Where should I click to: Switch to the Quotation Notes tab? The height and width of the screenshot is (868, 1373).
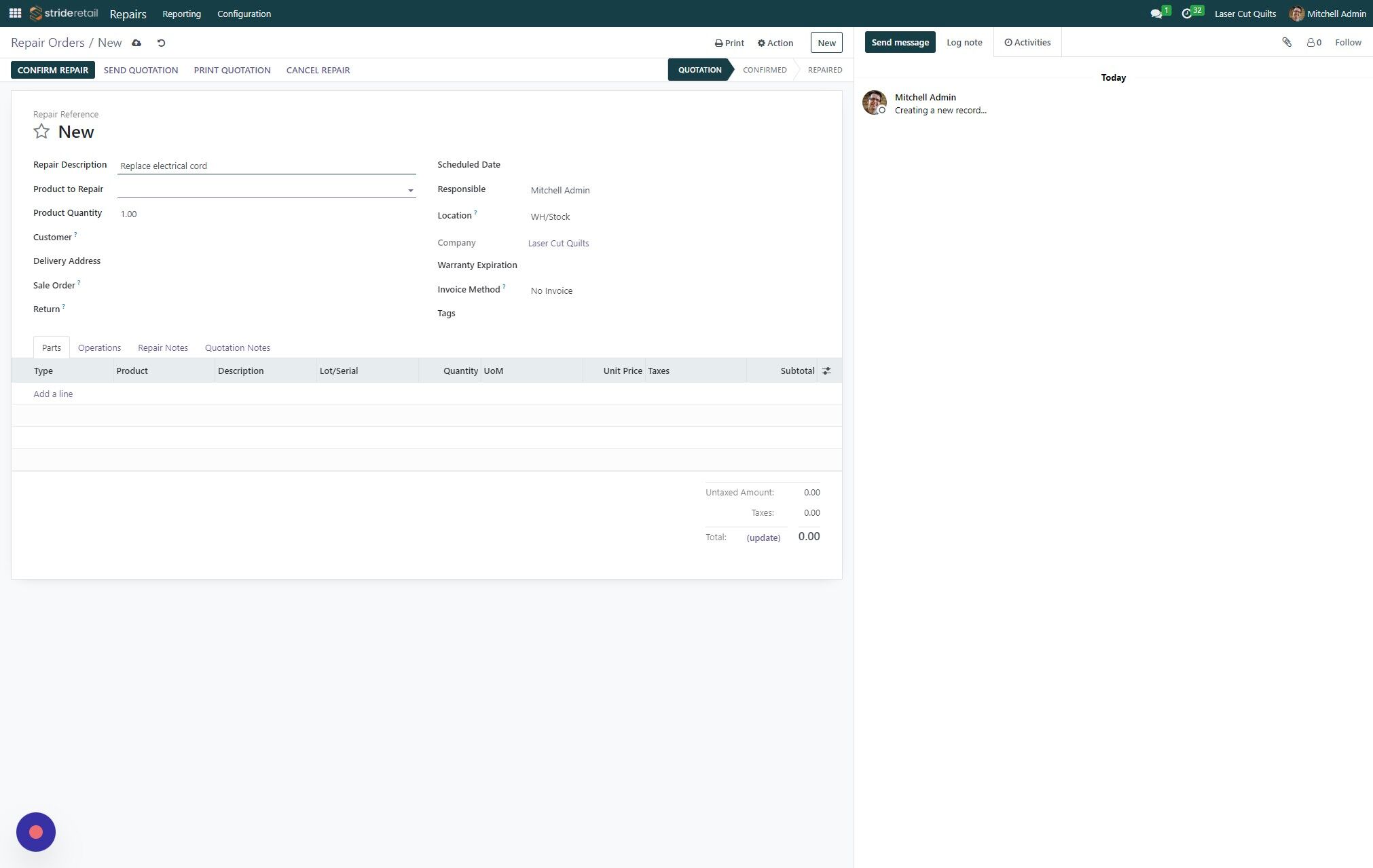[238, 347]
